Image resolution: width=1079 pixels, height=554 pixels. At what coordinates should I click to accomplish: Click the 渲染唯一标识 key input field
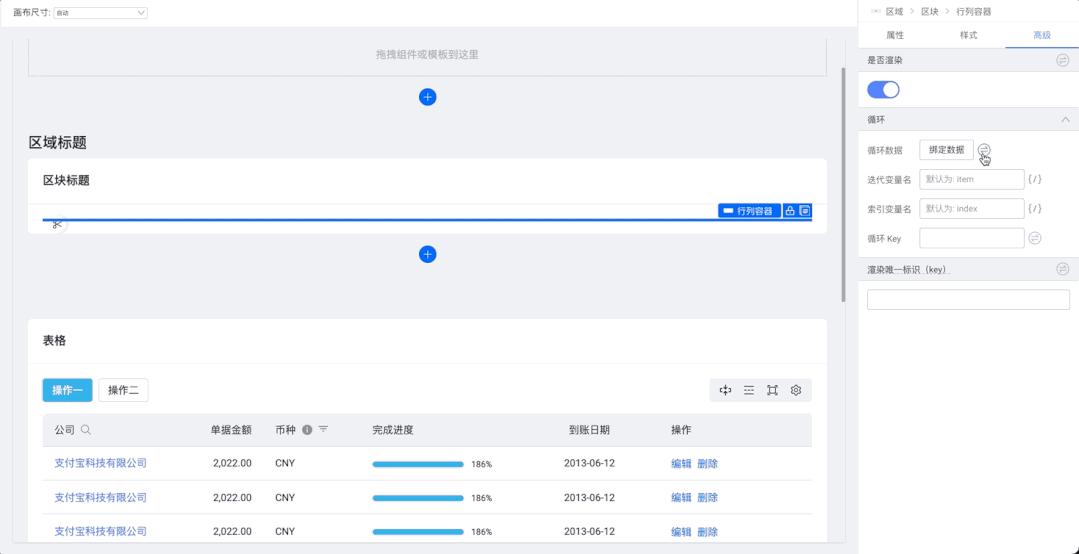(x=967, y=300)
